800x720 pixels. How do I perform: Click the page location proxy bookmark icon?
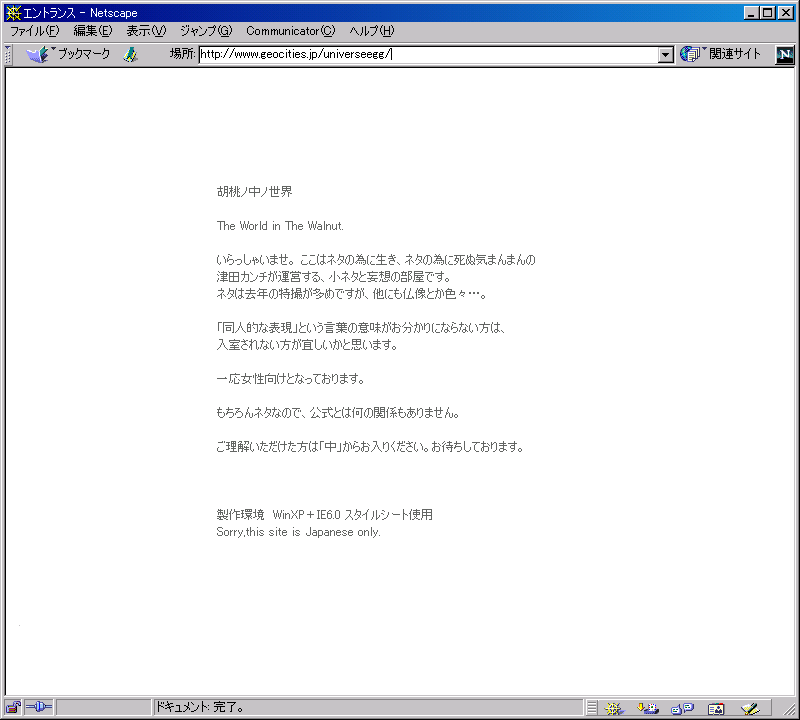[x=131, y=55]
